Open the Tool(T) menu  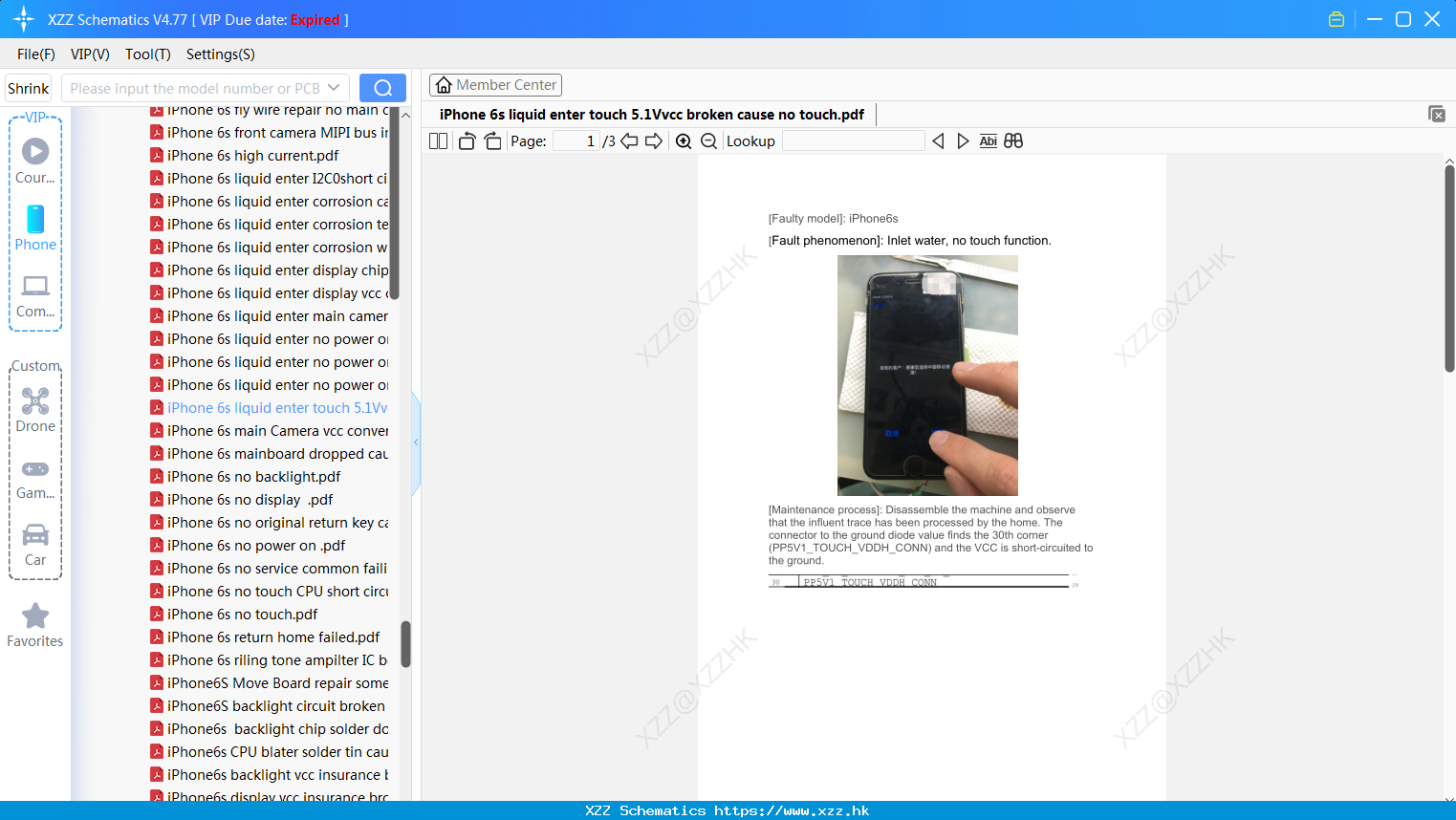click(148, 54)
